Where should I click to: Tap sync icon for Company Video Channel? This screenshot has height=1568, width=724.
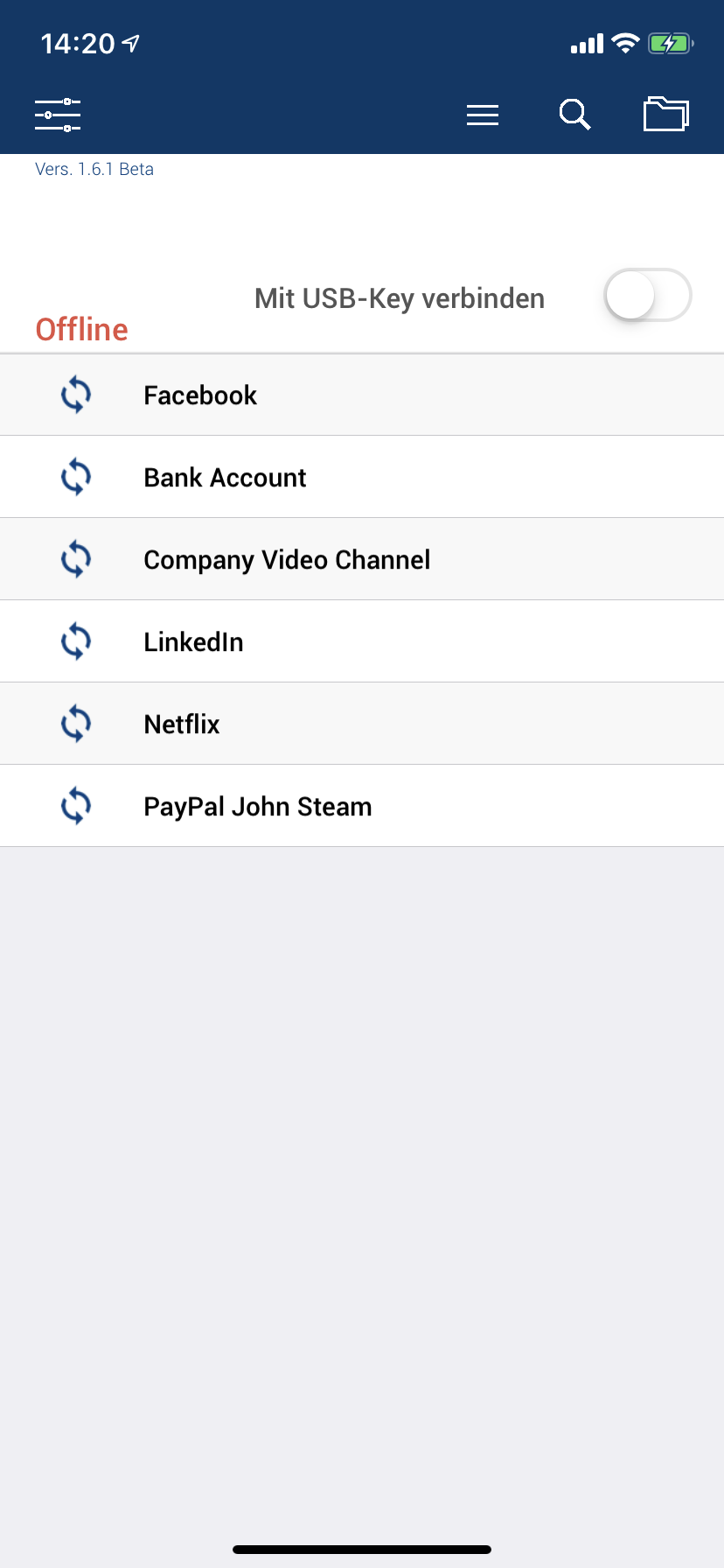click(76, 559)
